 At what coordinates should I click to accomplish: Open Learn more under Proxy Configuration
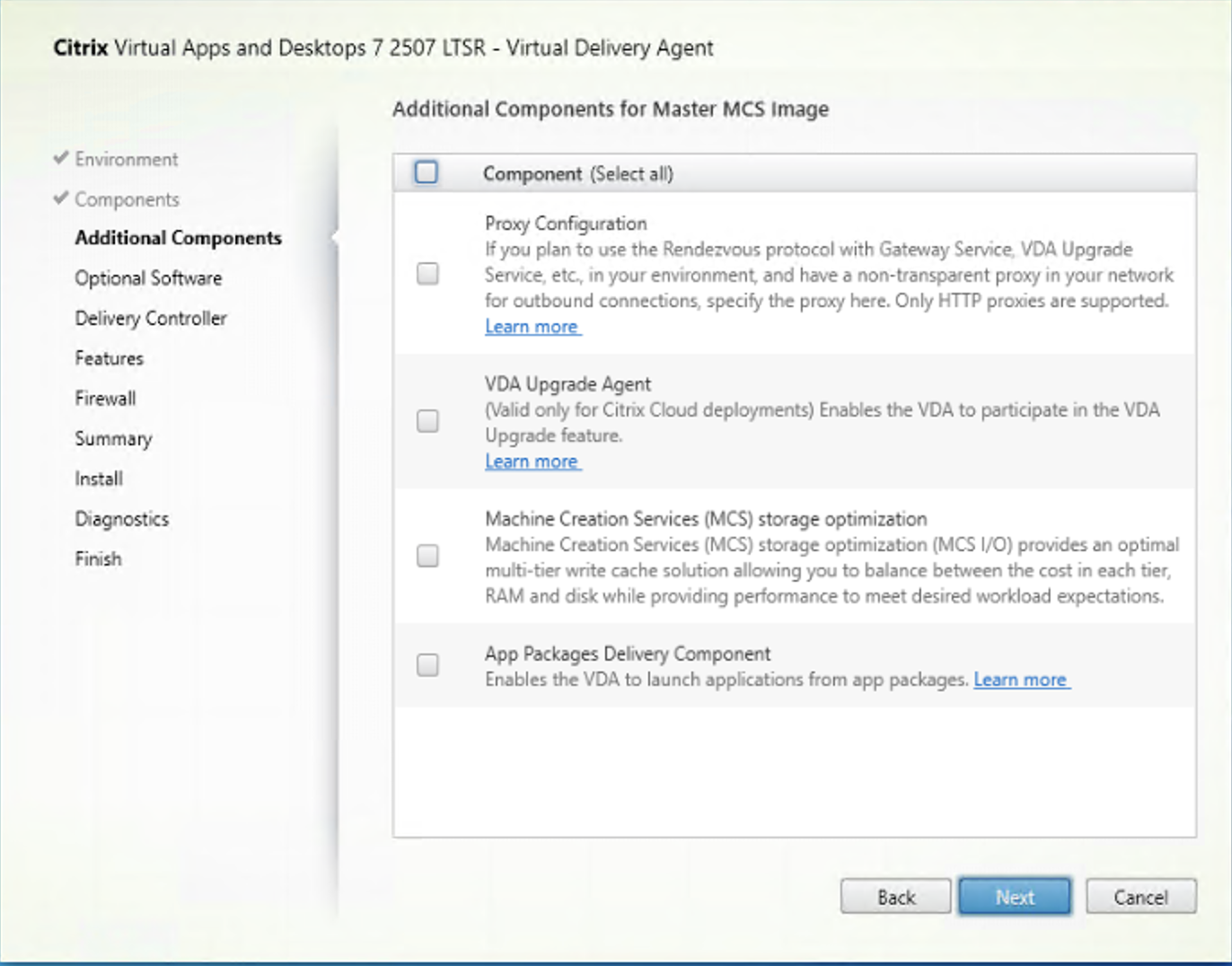pos(532,326)
